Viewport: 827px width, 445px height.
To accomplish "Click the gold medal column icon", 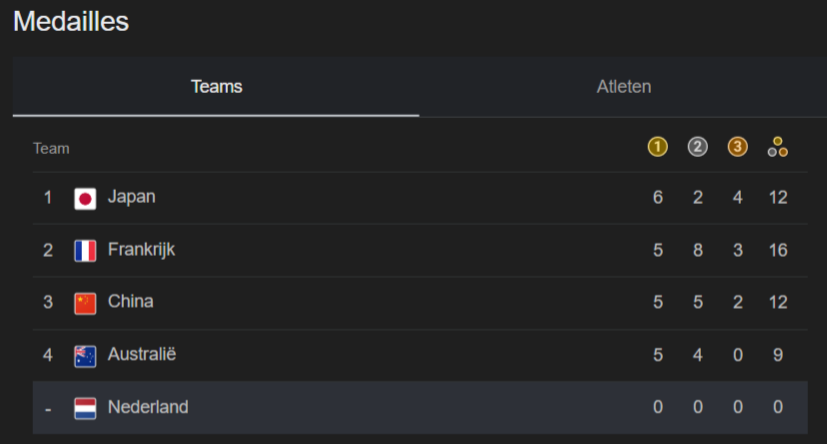I will [657, 147].
